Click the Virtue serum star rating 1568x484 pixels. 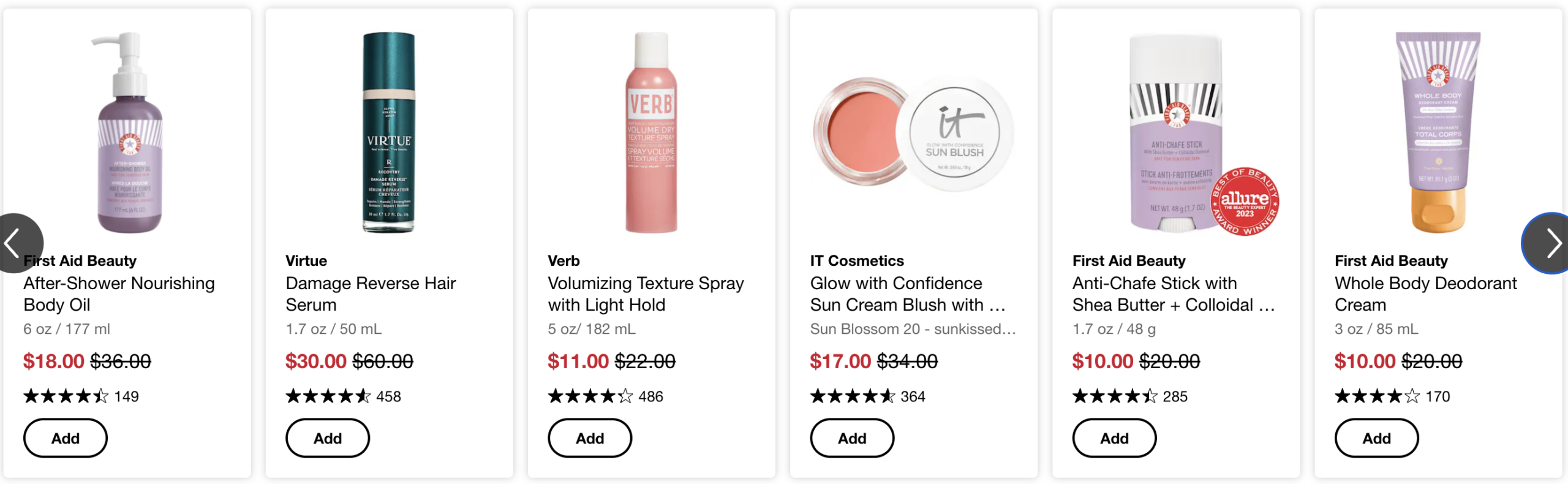pyautogui.click(x=328, y=396)
